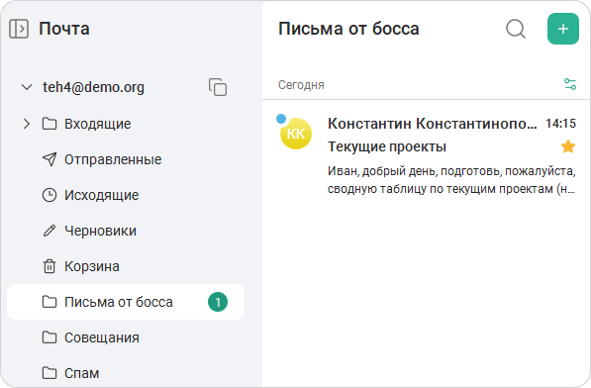Click the Почта title
This screenshot has width=591, height=388.
point(64,29)
